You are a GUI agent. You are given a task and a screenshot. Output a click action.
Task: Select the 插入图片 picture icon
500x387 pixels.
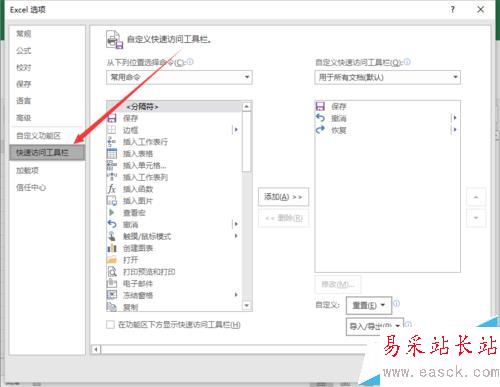[x=112, y=201]
